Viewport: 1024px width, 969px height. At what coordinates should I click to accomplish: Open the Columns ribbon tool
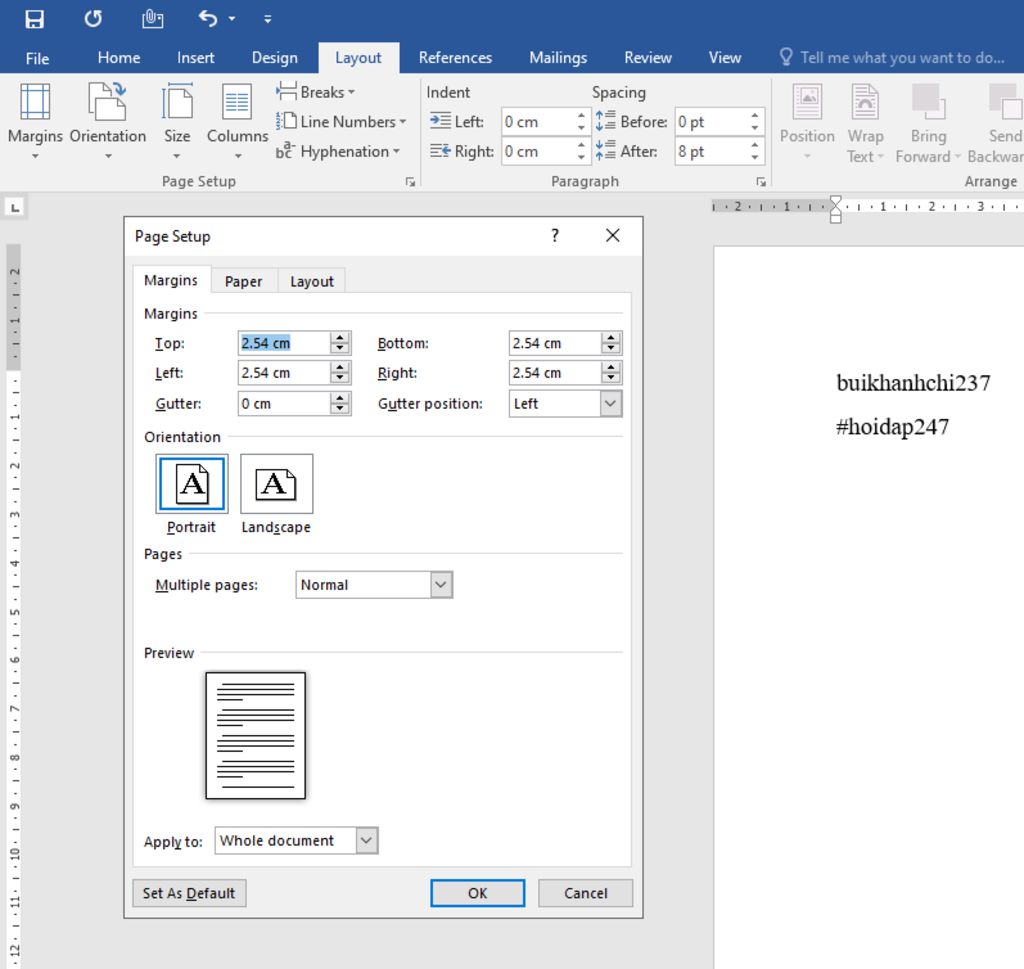(237, 122)
